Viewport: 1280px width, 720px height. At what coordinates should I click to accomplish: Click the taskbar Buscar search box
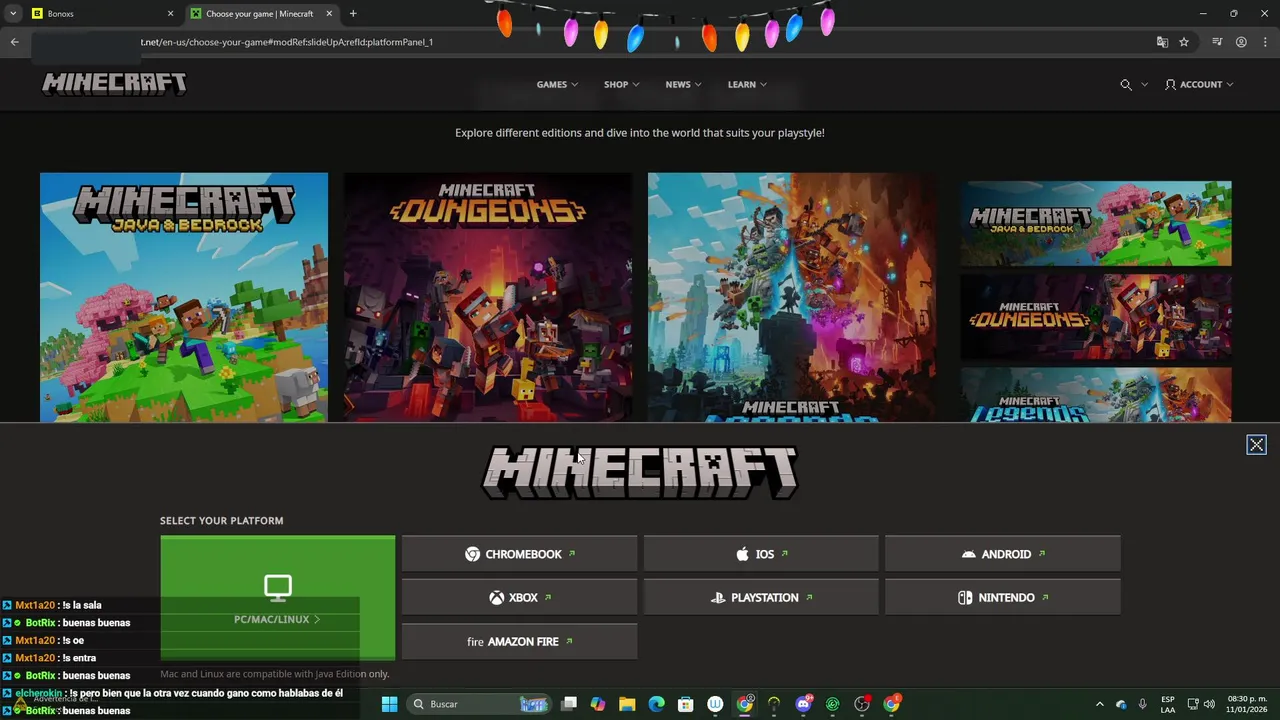[x=480, y=704]
